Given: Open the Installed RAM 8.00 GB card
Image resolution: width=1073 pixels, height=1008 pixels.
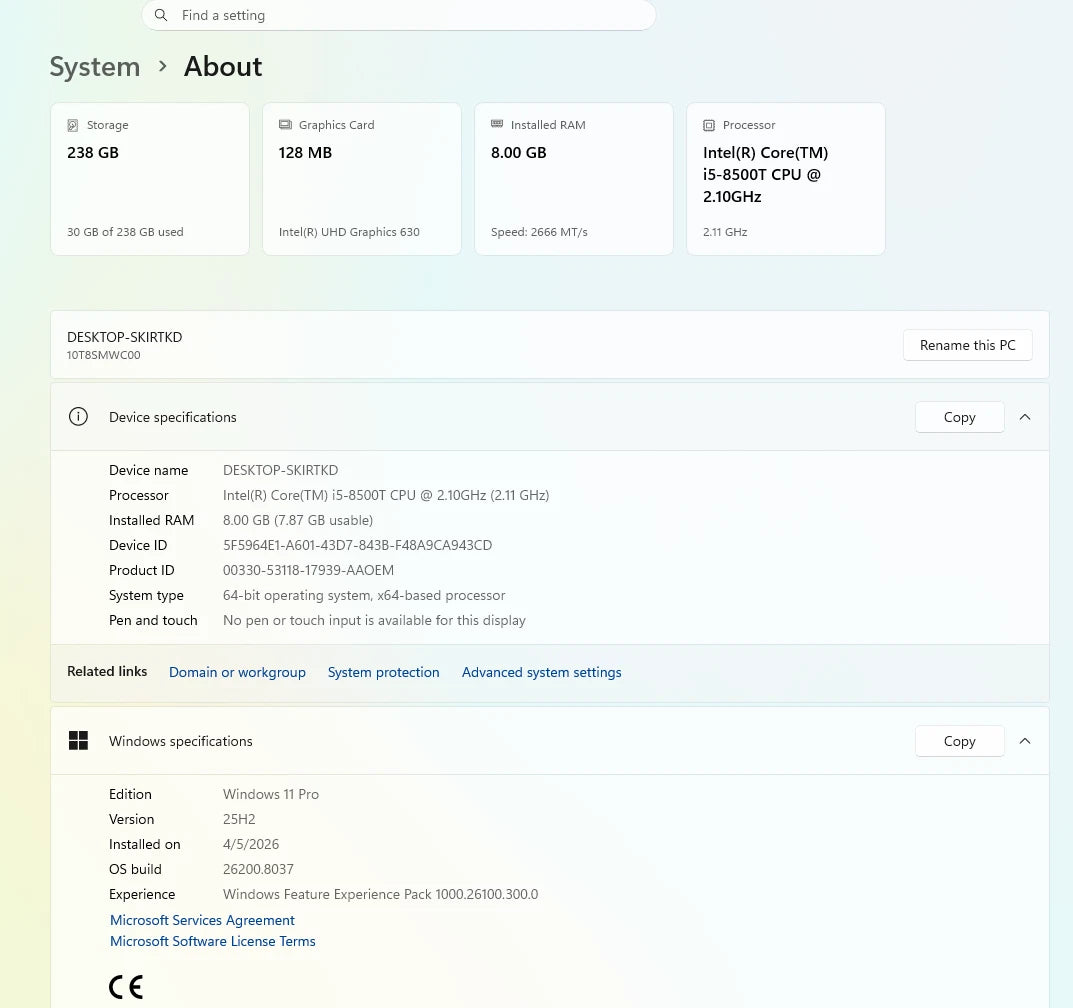Looking at the screenshot, I should pyautogui.click(x=574, y=179).
